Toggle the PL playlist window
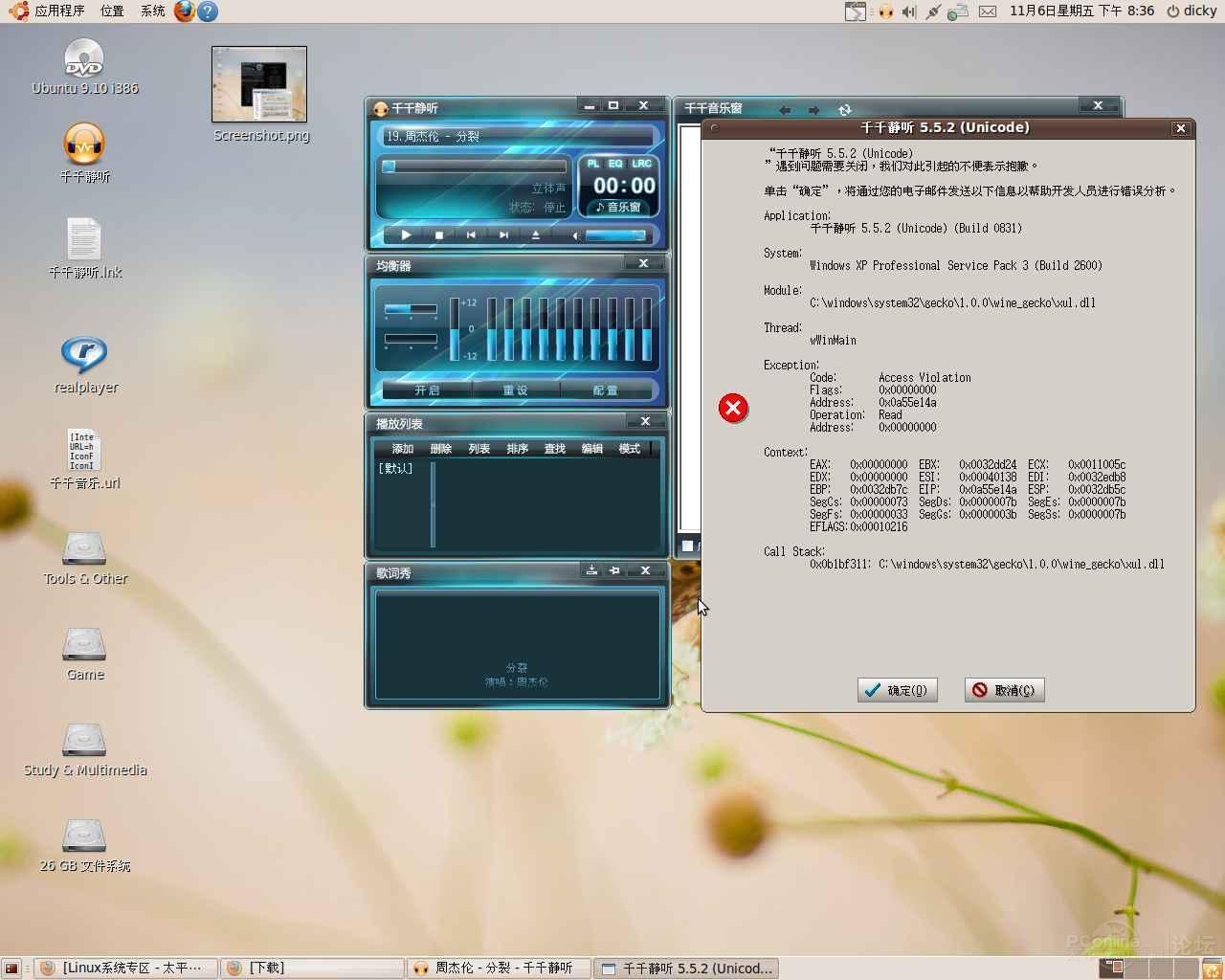Image resolution: width=1225 pixels, height=980 pixels. coord(593,164)
